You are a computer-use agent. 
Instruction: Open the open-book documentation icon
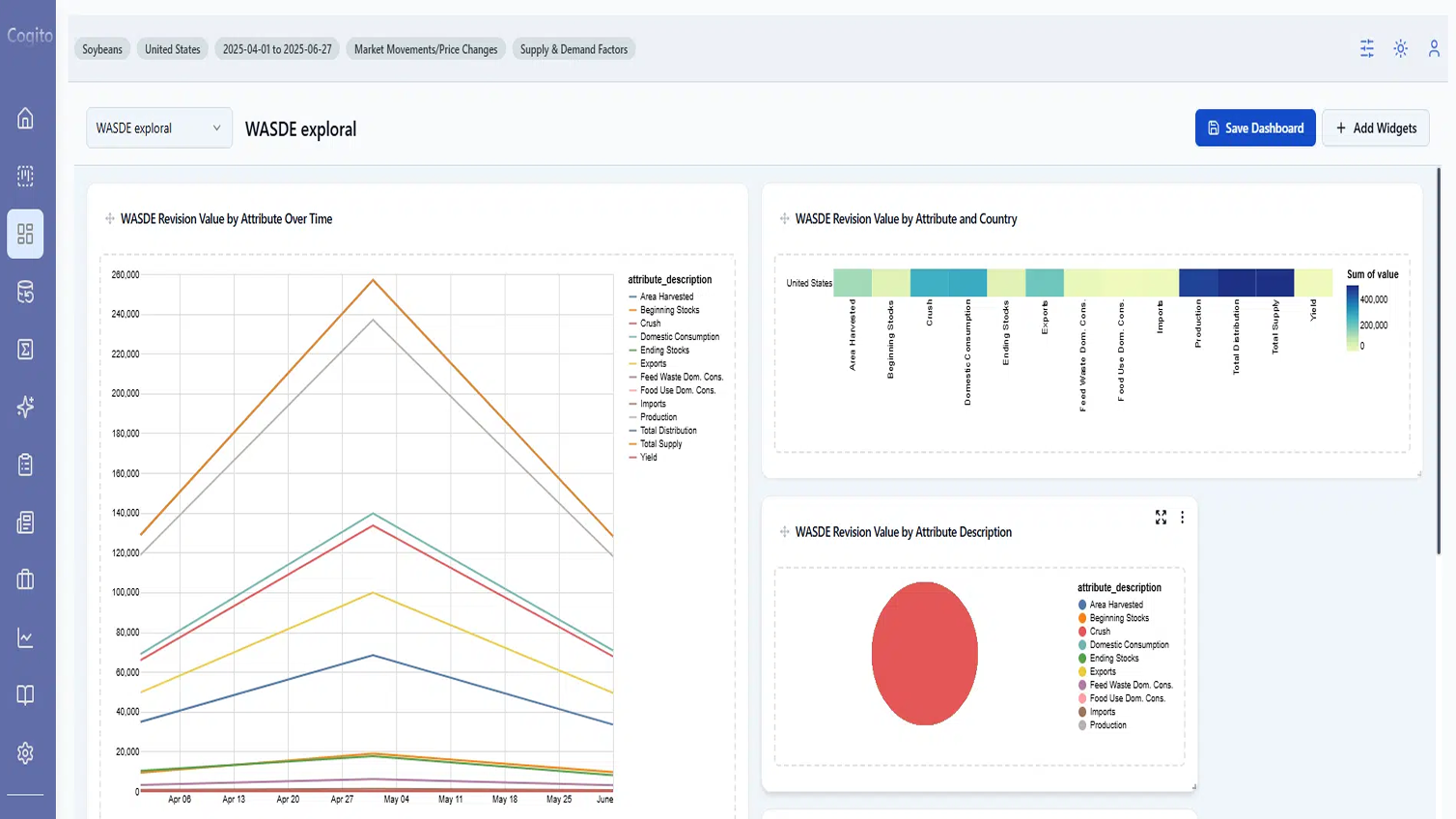(x=25, y=695)
